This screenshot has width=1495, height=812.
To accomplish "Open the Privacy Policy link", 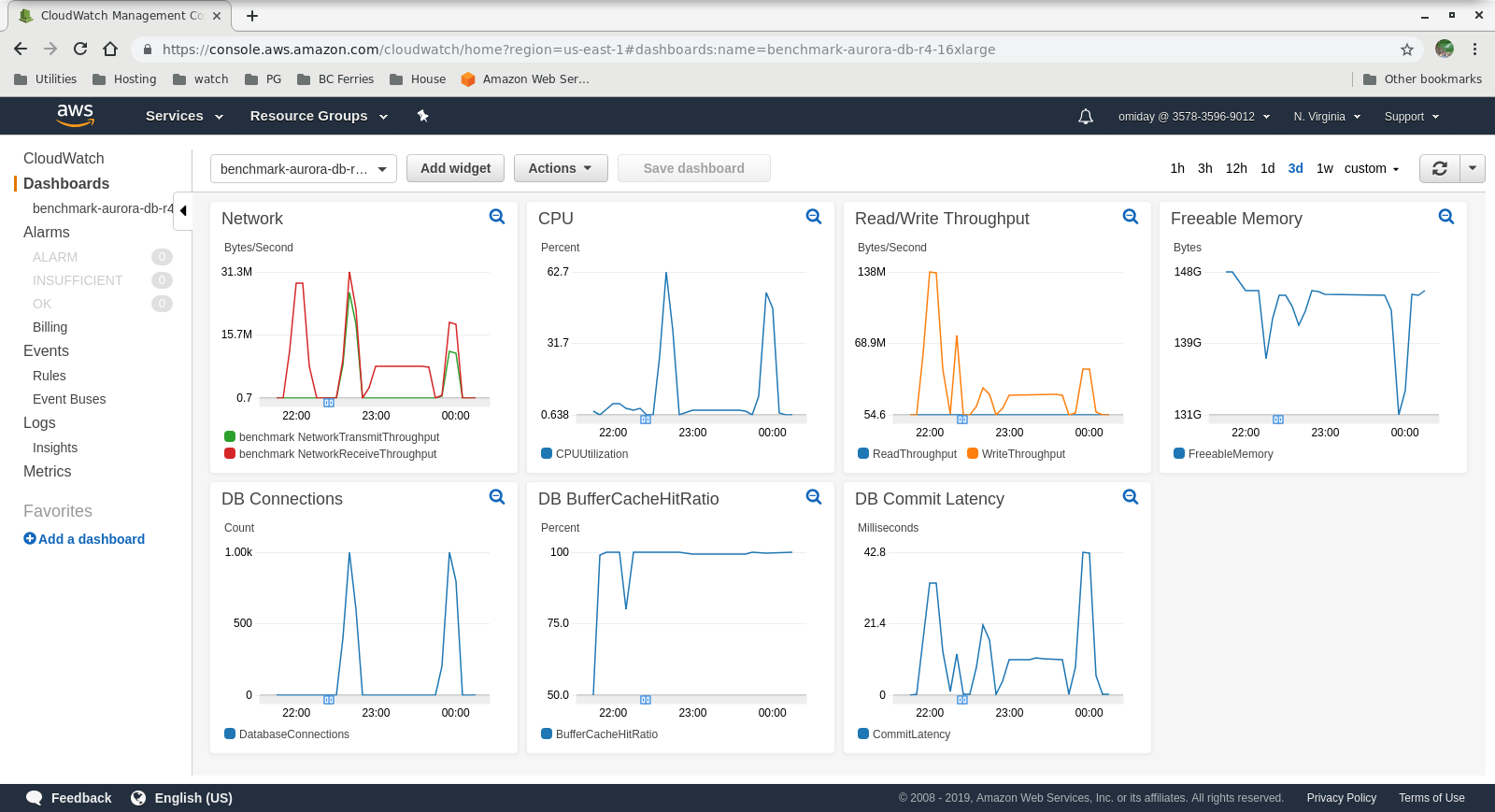I will (x=1342, y=798).
